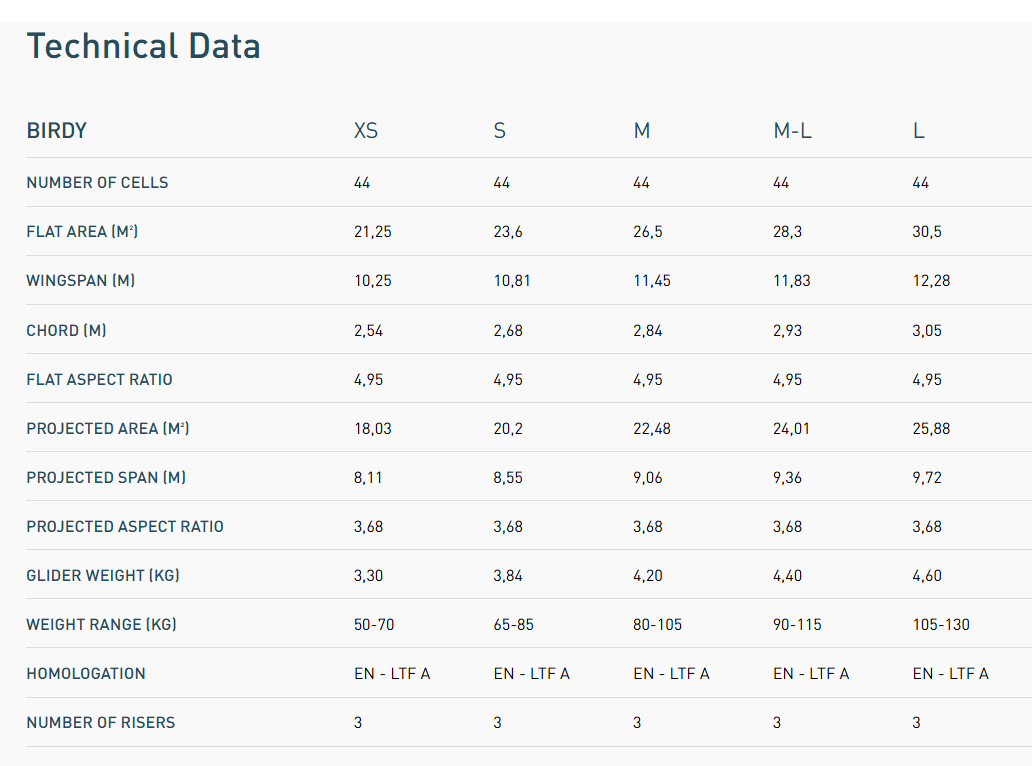Click the Projected Aspect Ratio row label
This screenshot has width=1032, height=766.
coord(125,527)
